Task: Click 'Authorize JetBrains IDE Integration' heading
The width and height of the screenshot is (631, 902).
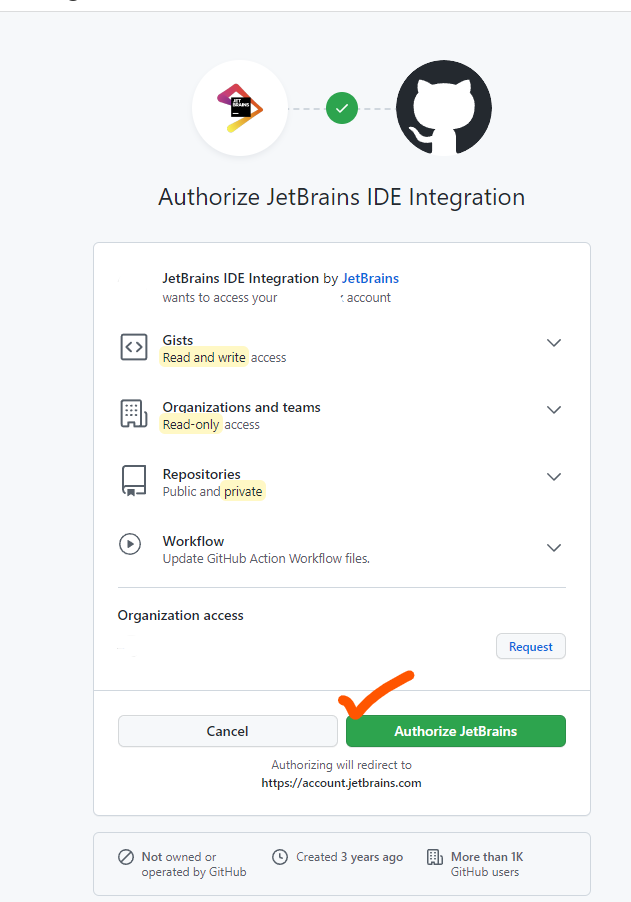Action: [x=342, y=197]
